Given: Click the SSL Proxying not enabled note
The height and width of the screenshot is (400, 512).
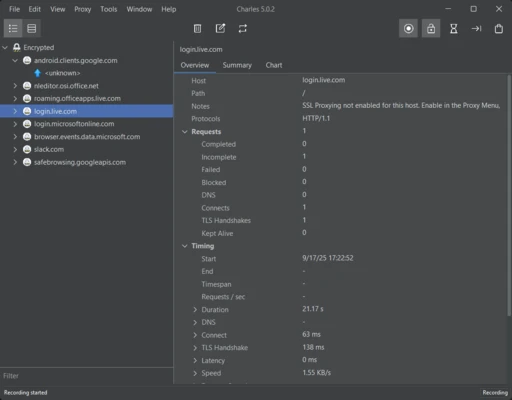Looking at the screenshot, I should pos(401,105).
